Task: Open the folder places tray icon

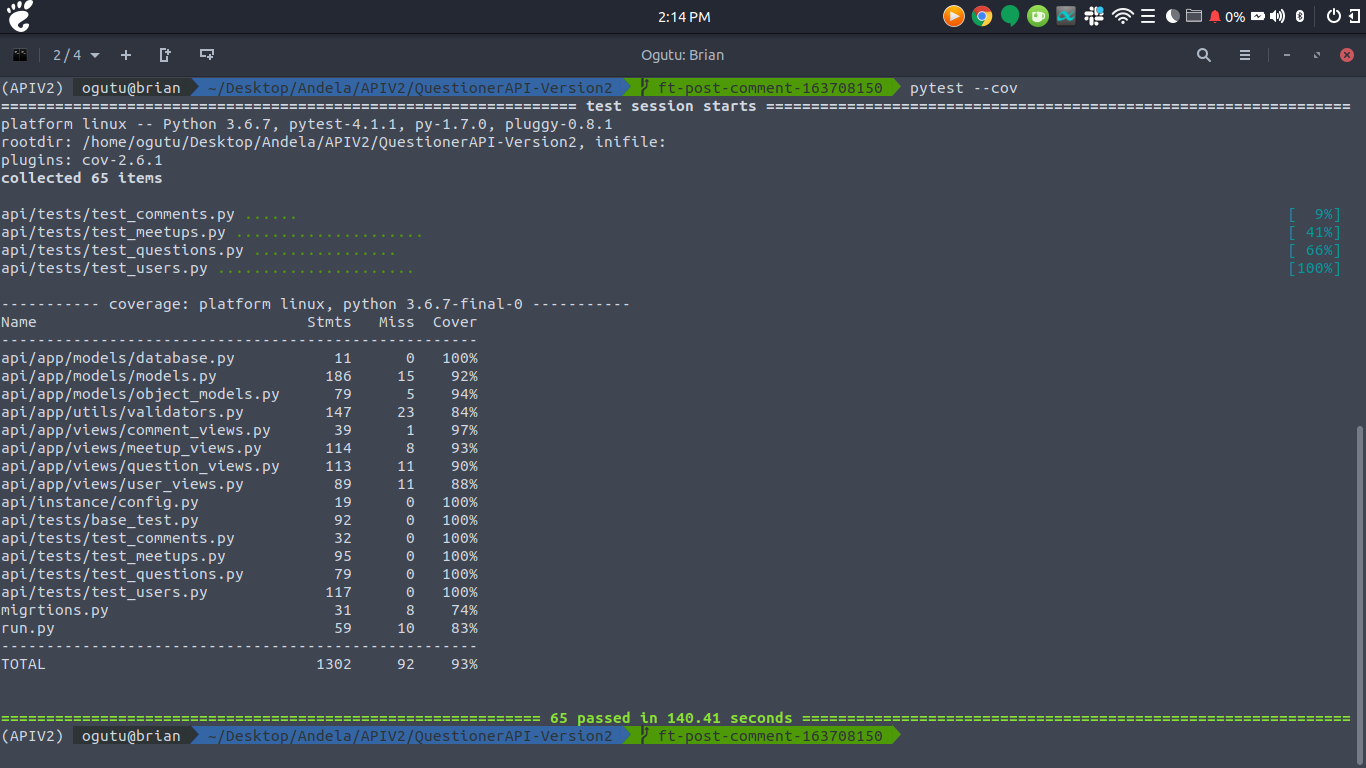Action: pyautogui.click(x=1193, y=16)
